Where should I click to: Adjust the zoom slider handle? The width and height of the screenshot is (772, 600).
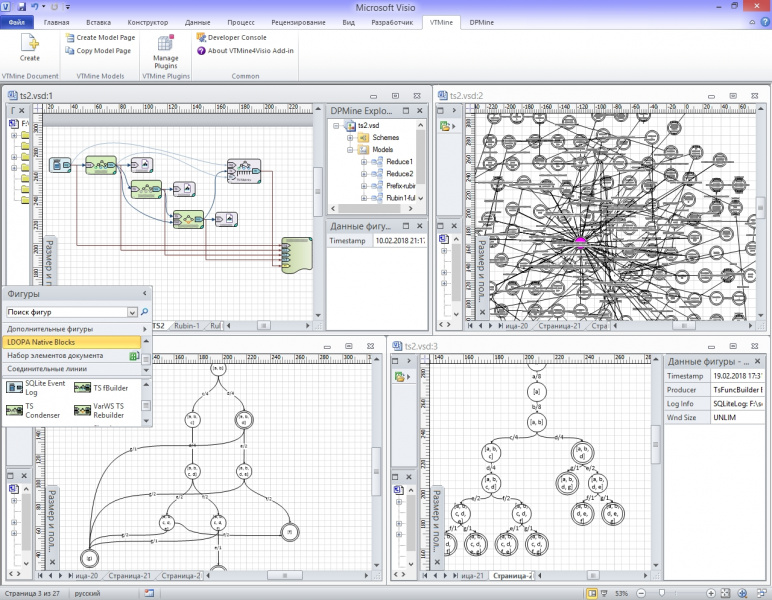point(662,594)
